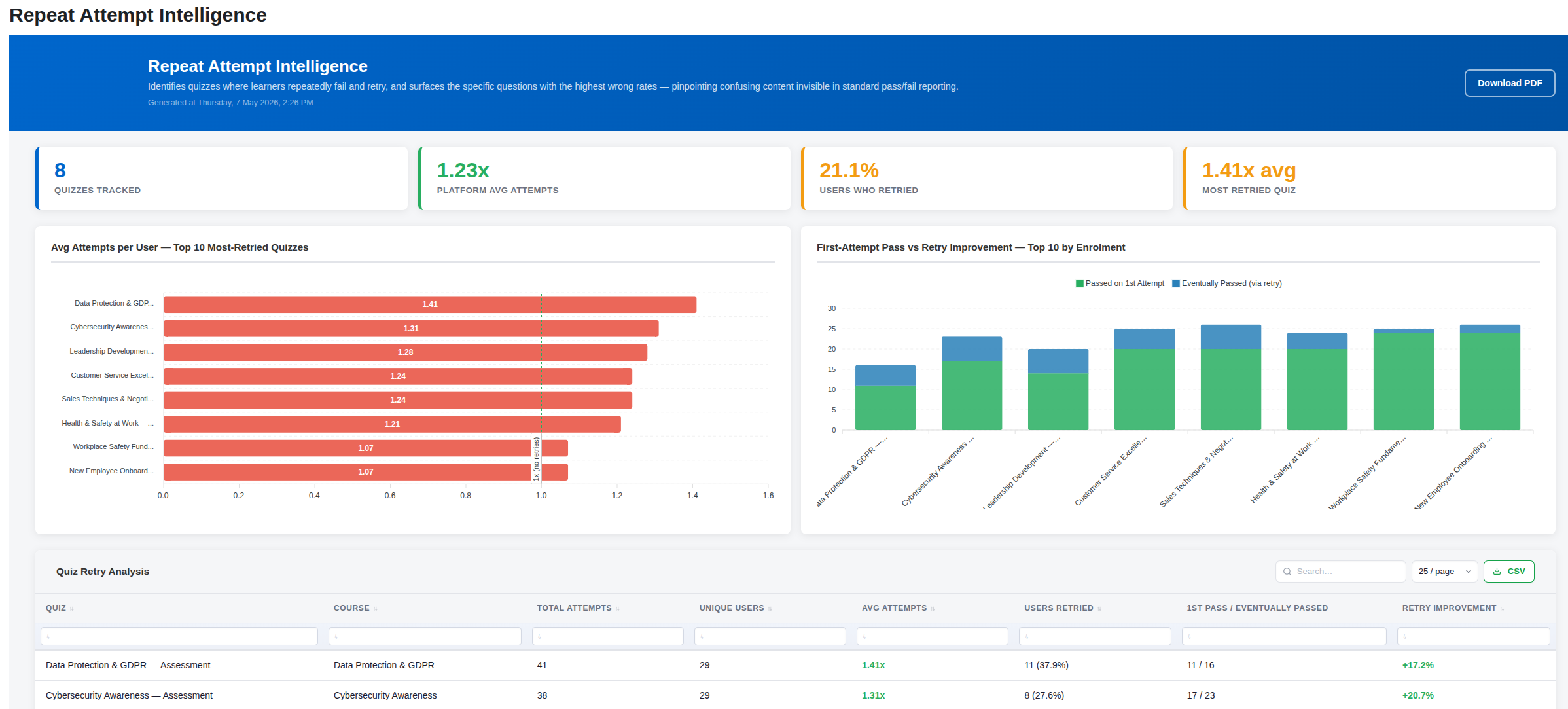Click the '1.41x' avg attempts value
Image resolution: width=1568 pixels, height=709 pixels.
pos(873,665)
